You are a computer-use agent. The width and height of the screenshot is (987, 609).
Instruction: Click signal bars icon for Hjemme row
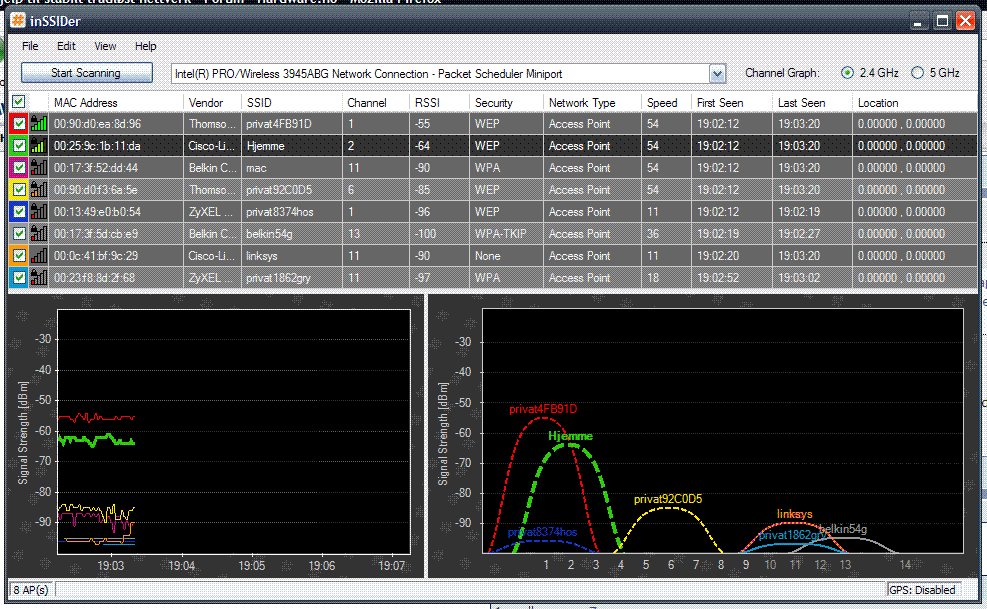[x=39, y=146]
